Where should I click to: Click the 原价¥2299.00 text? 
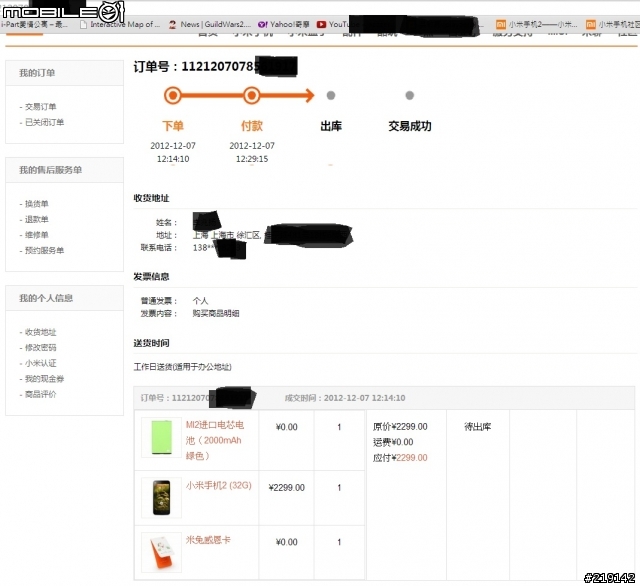[400, 427]
